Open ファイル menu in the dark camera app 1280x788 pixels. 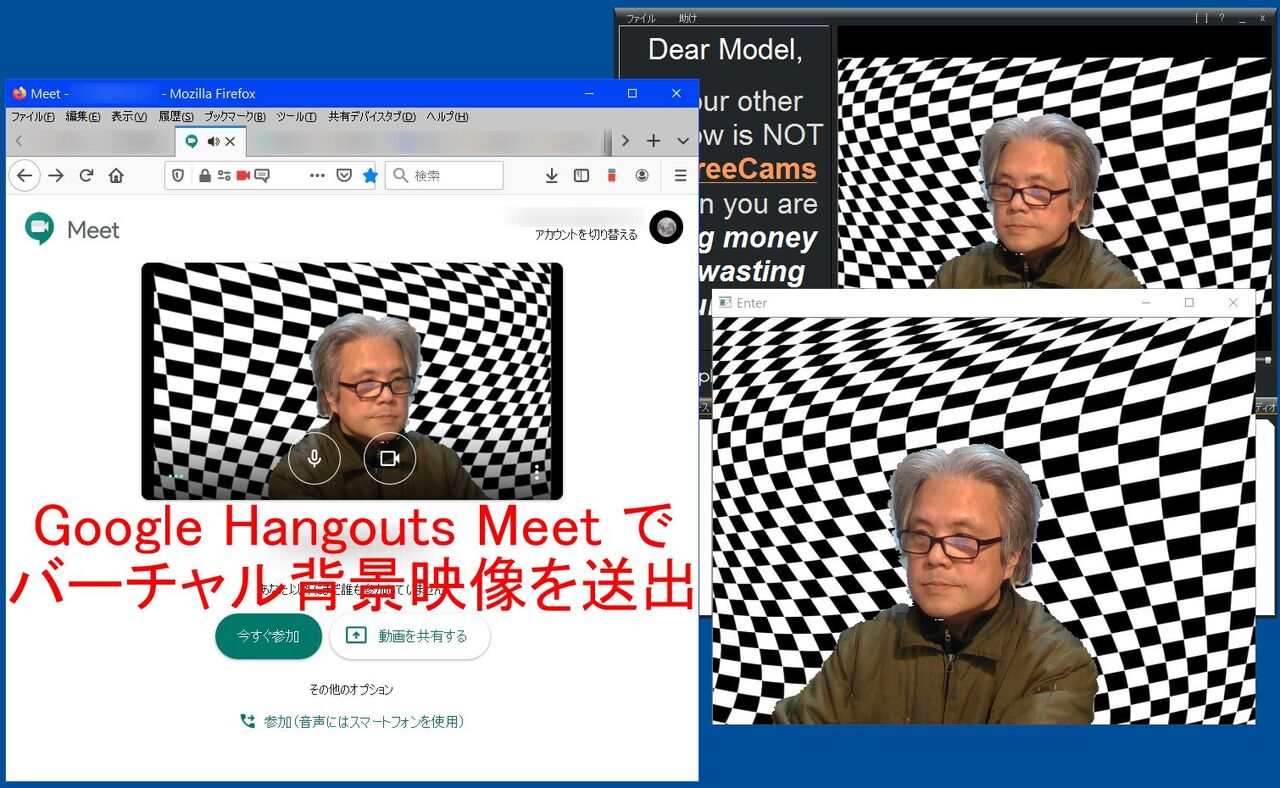click(641, 18)
